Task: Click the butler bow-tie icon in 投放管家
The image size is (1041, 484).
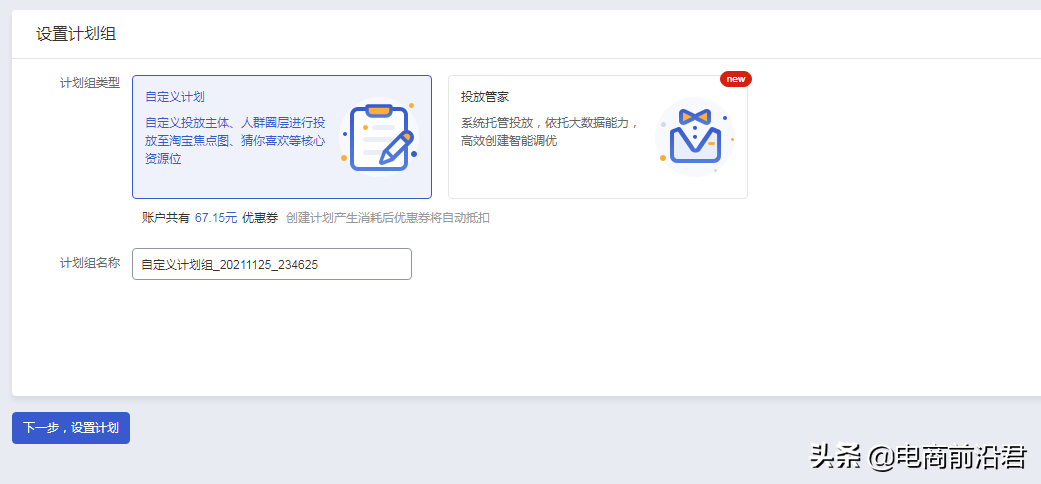Action: tap(694, 137)
